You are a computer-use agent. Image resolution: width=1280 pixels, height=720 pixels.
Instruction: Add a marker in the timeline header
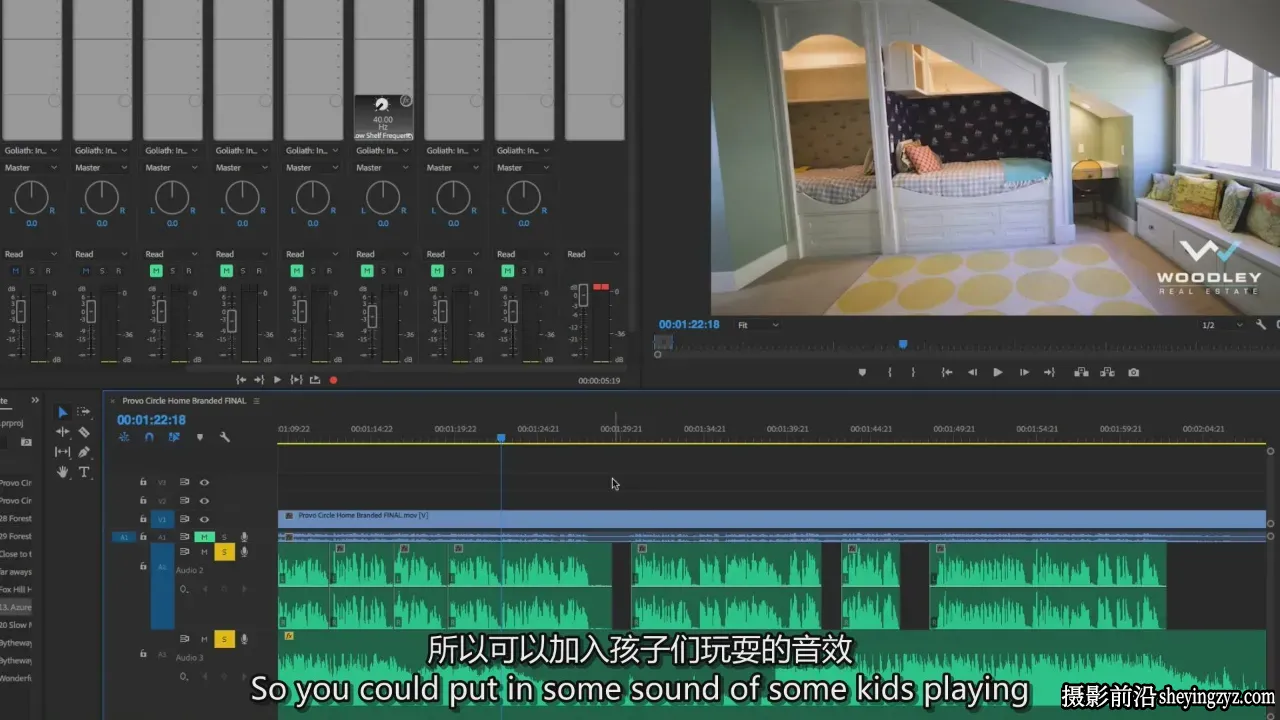199,437
